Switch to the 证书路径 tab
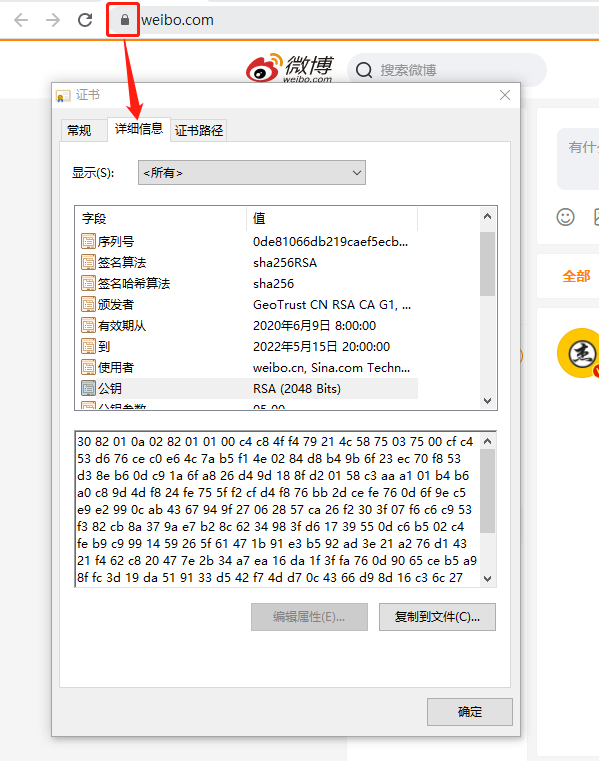This screenshot has height=761, width=599. pos(199,130)
